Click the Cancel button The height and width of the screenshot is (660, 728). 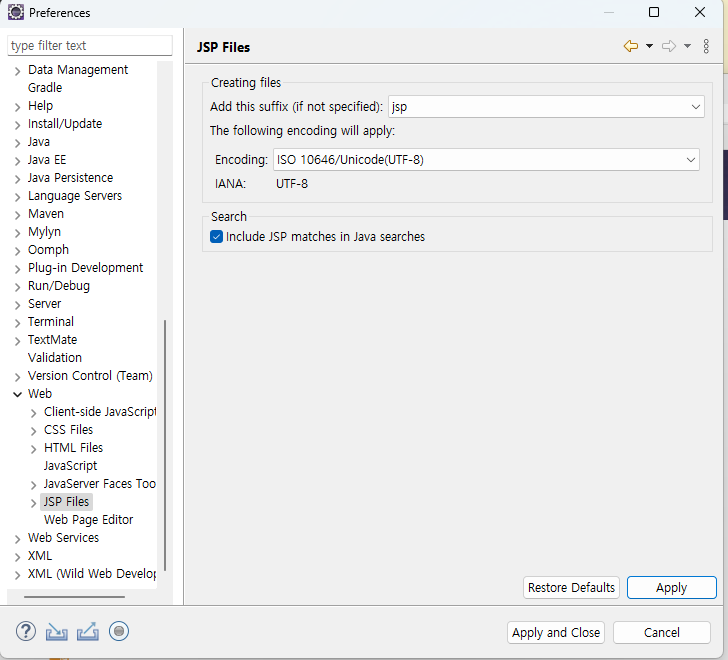tap(662, 633)
